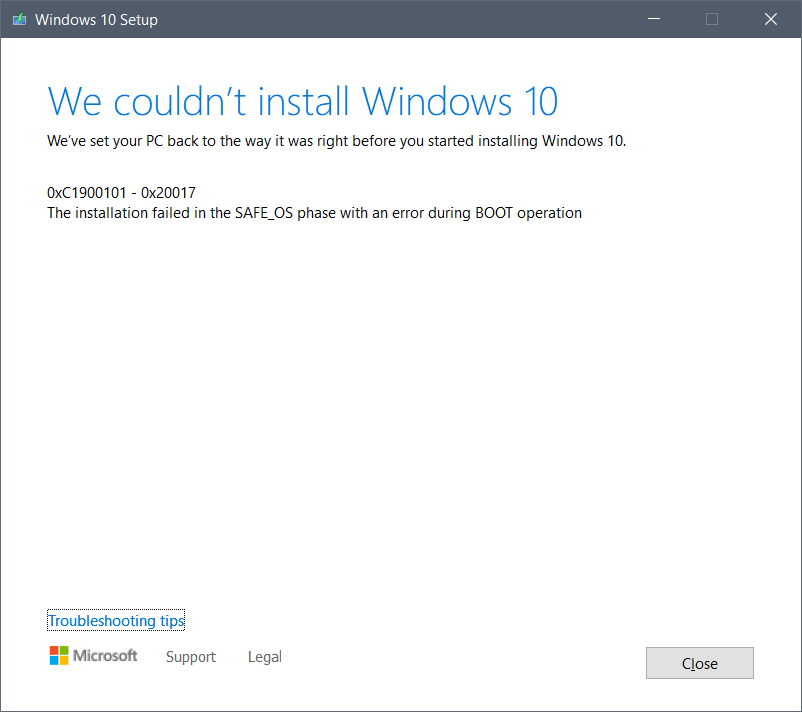802x712 pixels.
Task: Open the Legal link
Action: point(264,656)
